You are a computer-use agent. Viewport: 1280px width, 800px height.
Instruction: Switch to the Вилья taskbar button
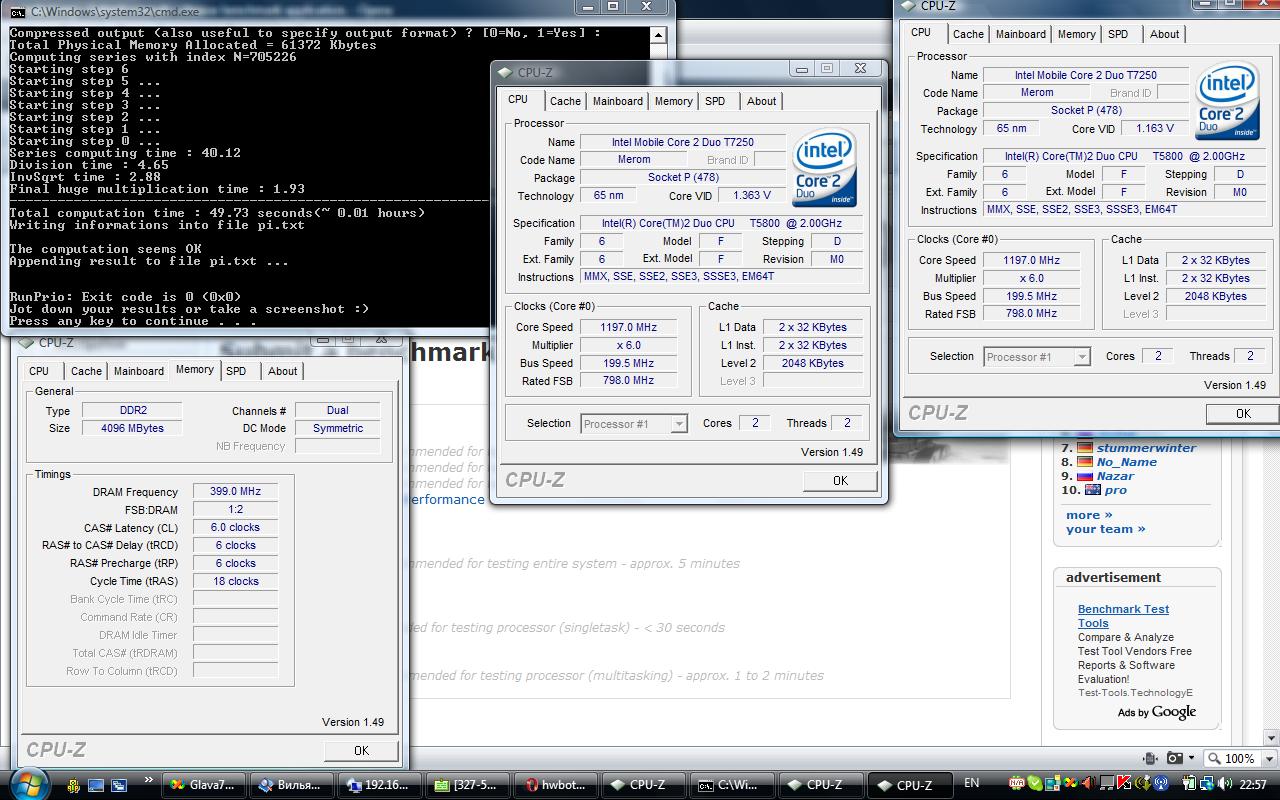point(291,785)
